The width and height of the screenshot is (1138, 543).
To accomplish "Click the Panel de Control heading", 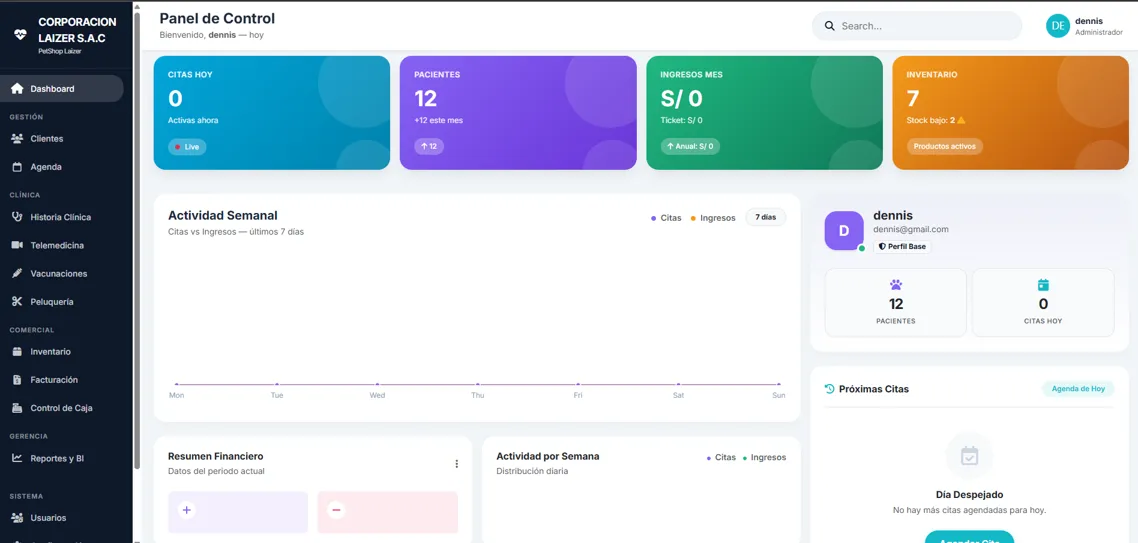I will pyautogui.click(x=217, y=18).
